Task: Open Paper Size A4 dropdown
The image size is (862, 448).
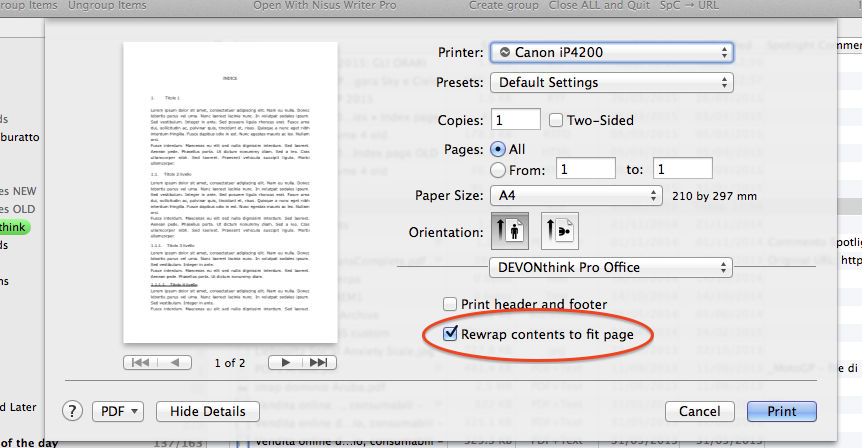Action: point(576,195)
